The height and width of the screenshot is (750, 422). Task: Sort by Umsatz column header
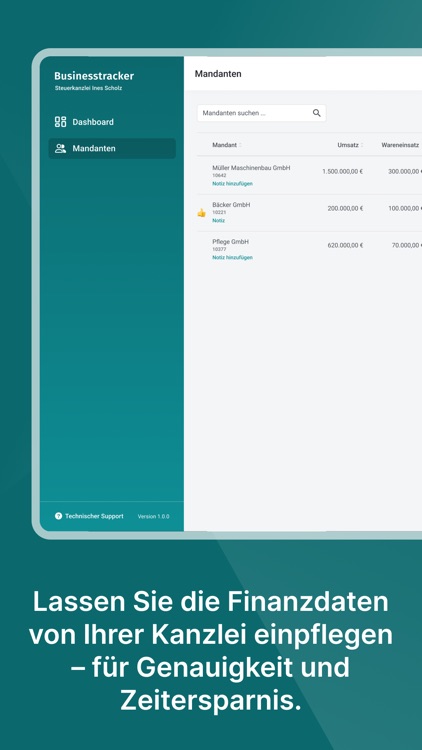(x=350, y=145)
